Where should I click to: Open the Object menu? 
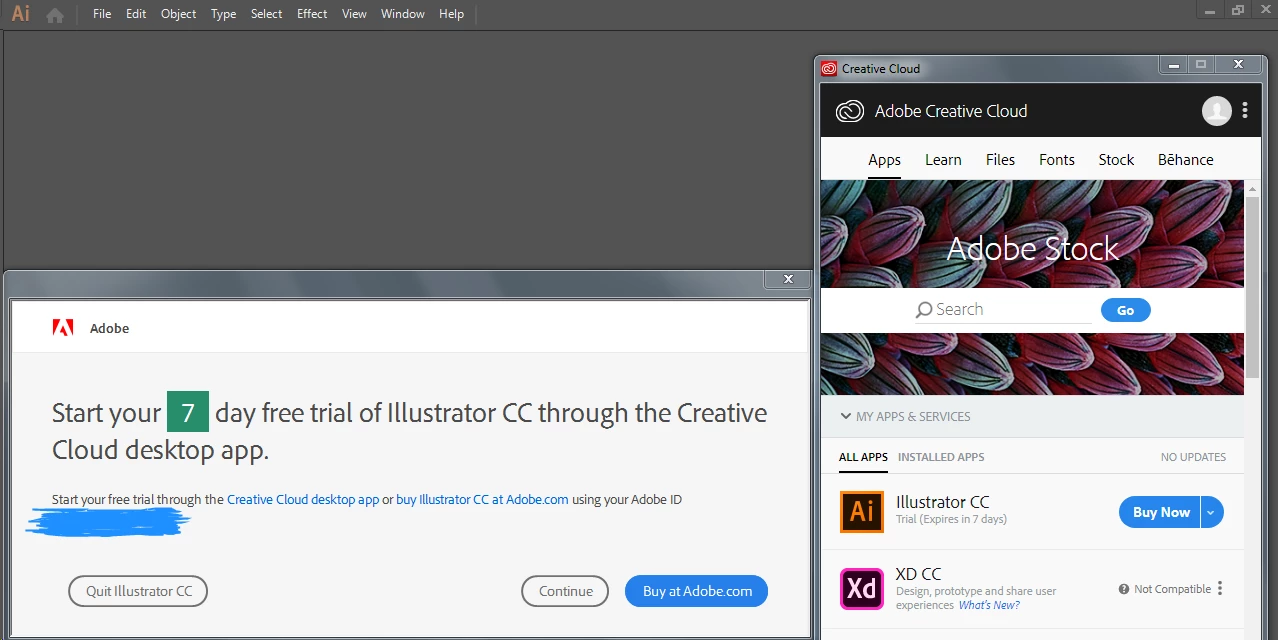click(179, 14)
